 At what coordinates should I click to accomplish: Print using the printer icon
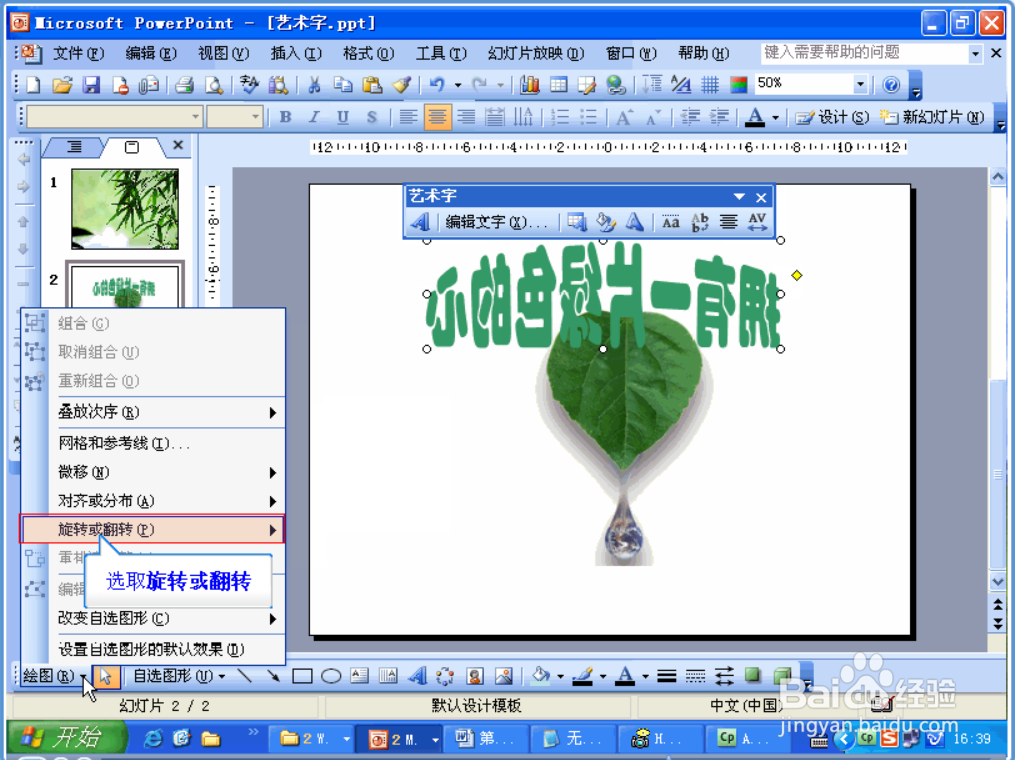click(184, 85)
